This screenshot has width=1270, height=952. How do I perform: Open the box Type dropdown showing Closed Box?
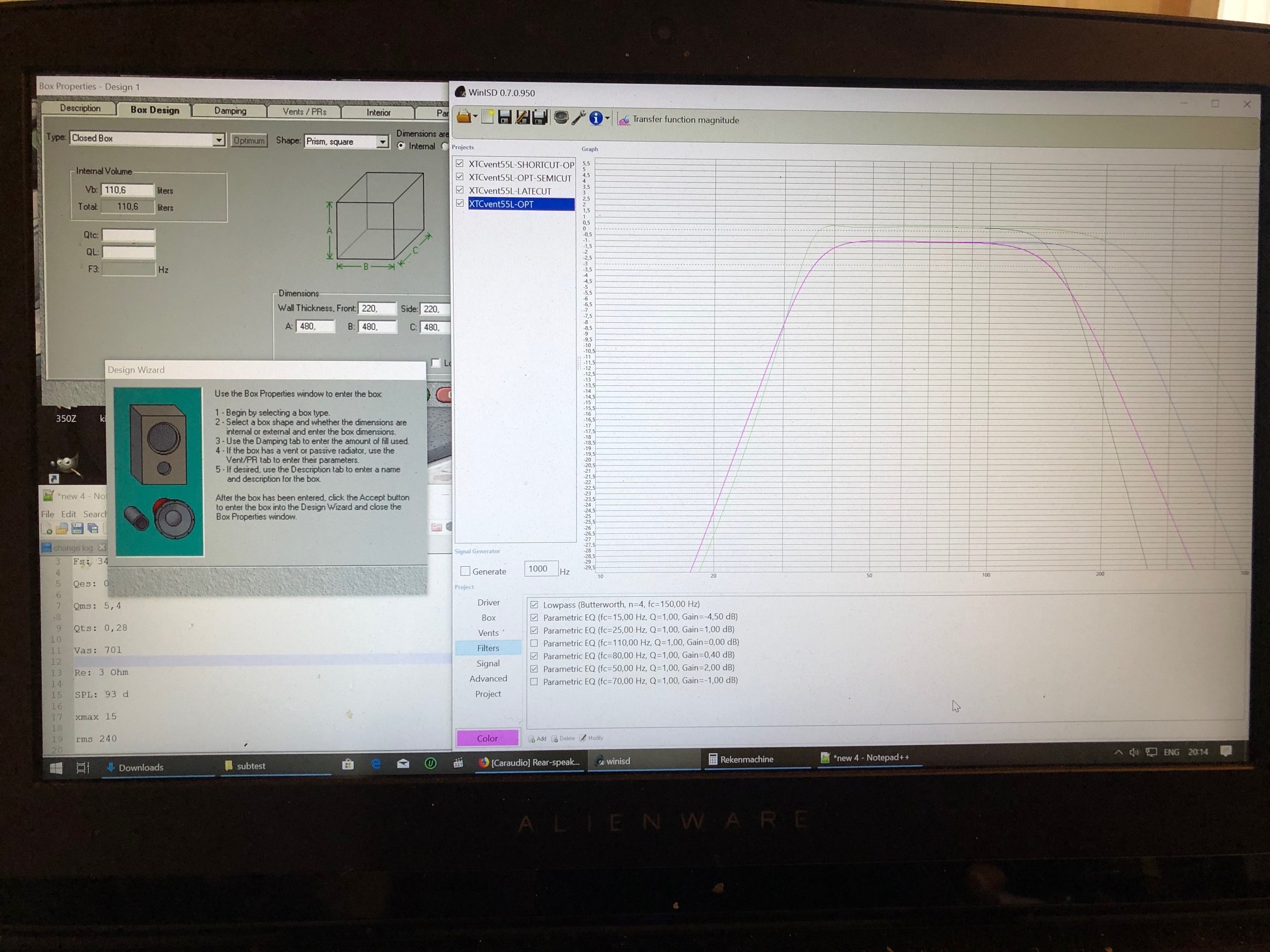(218, 140)
